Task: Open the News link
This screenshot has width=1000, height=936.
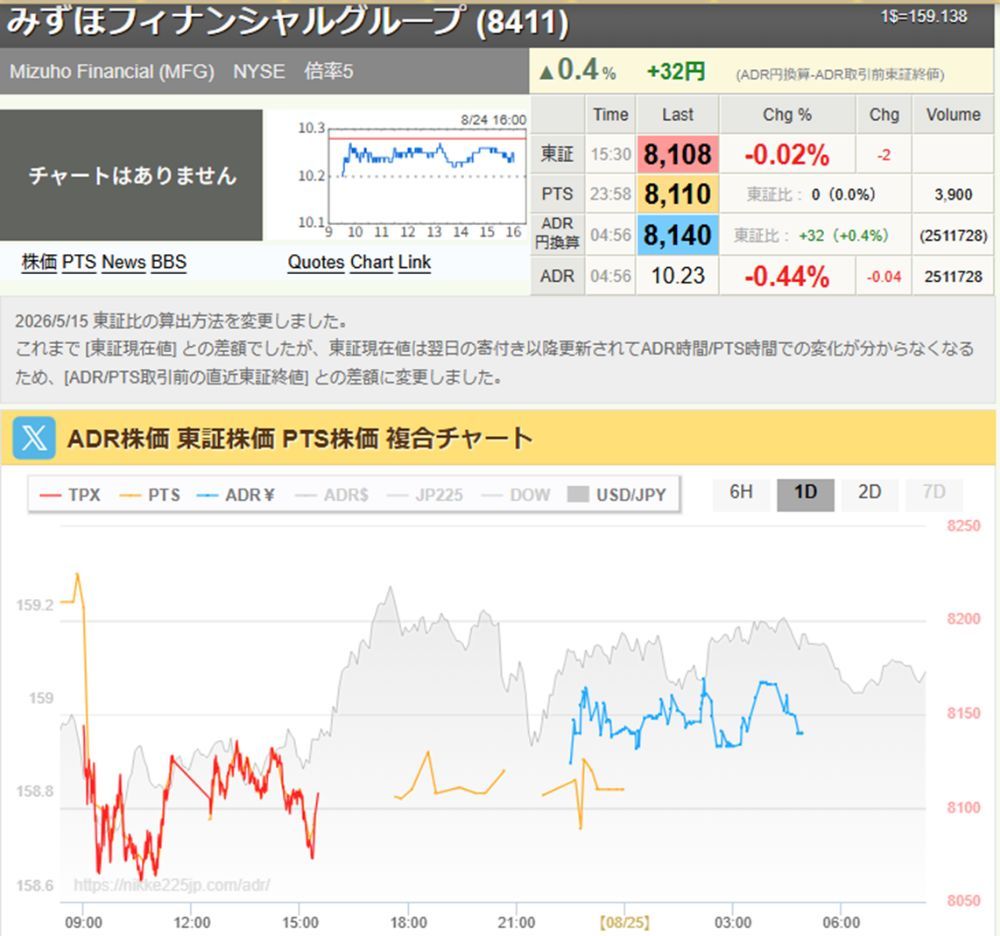Action: coord(124,262)
